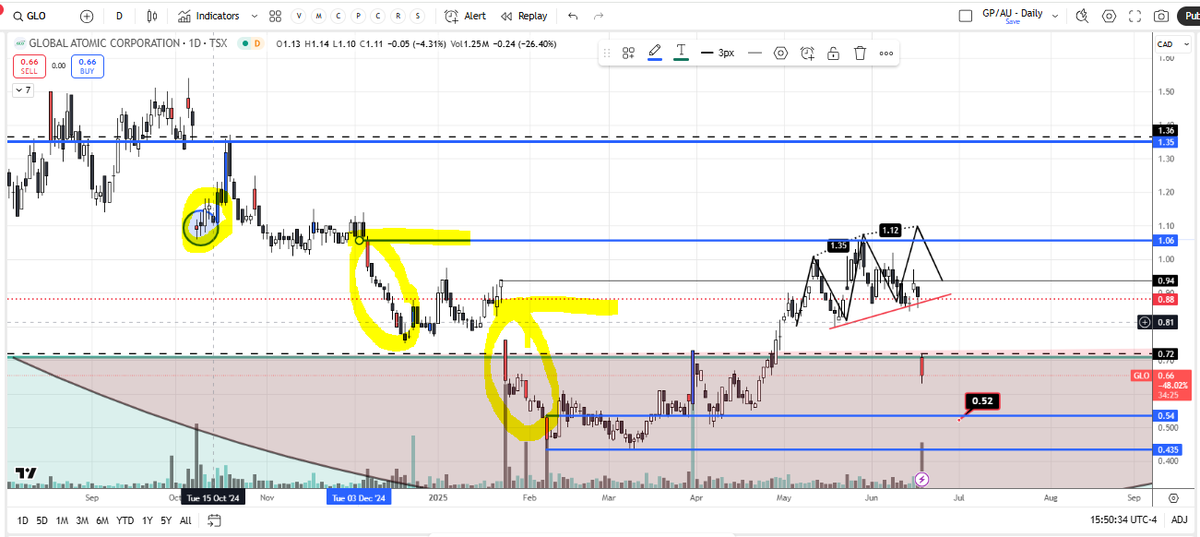Image resolution: width=1200 pixels, height=537 pixels.
Task: Open drawing templates icon in floating toolbar
Action: point(629,53)
